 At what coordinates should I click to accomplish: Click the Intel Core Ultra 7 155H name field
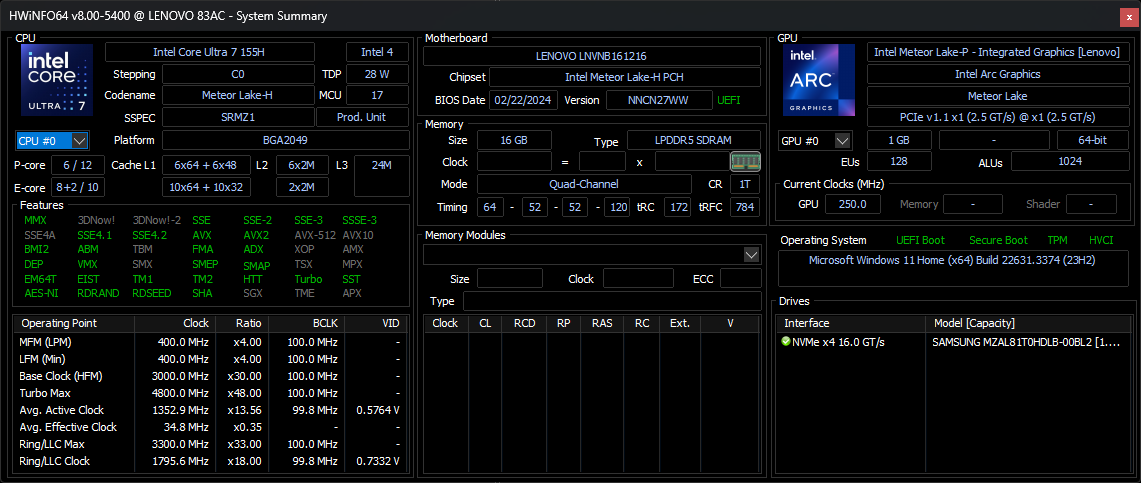click(209, 52)
